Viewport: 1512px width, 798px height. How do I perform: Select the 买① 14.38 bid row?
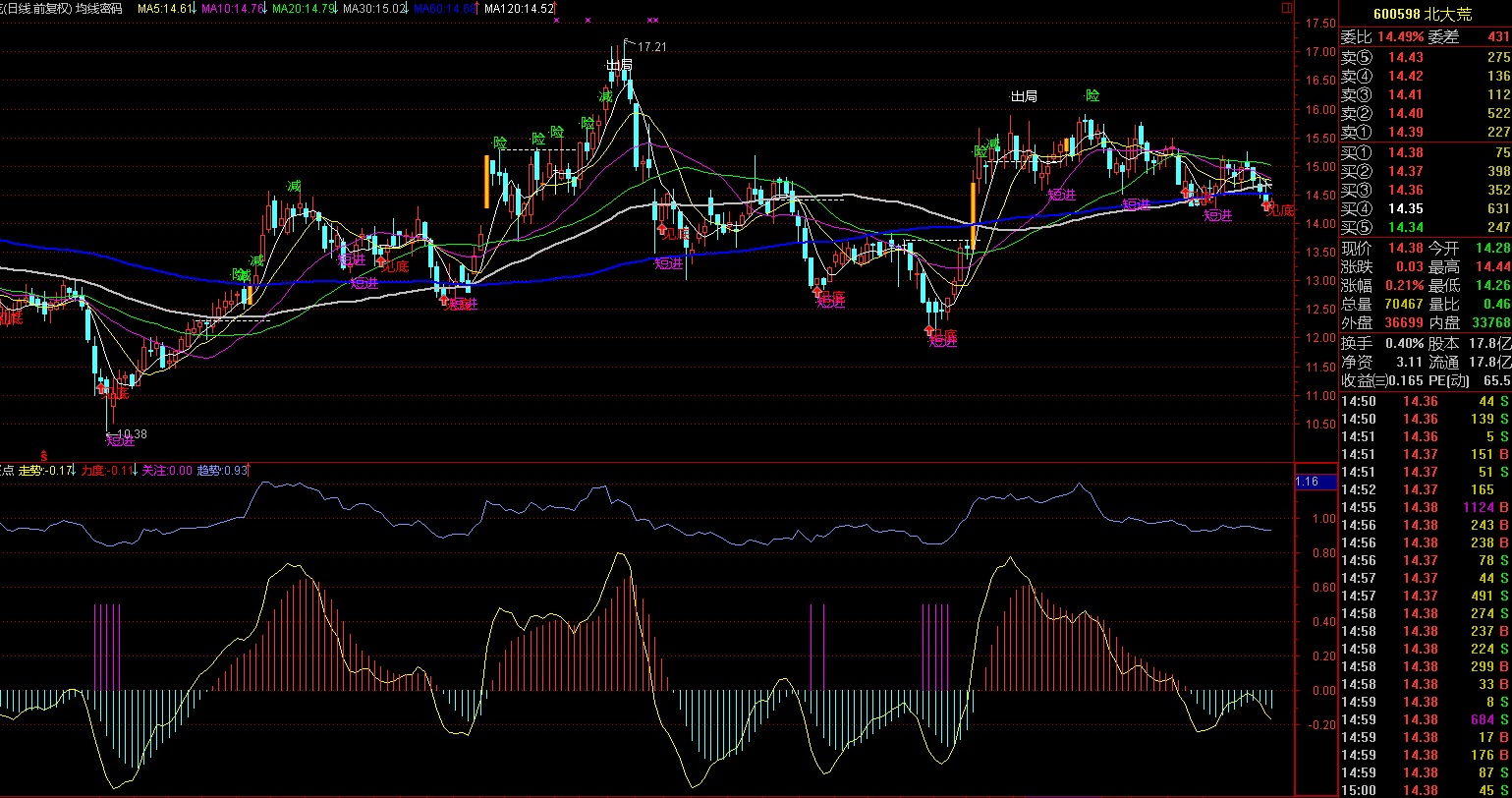tap(1426, 152)
